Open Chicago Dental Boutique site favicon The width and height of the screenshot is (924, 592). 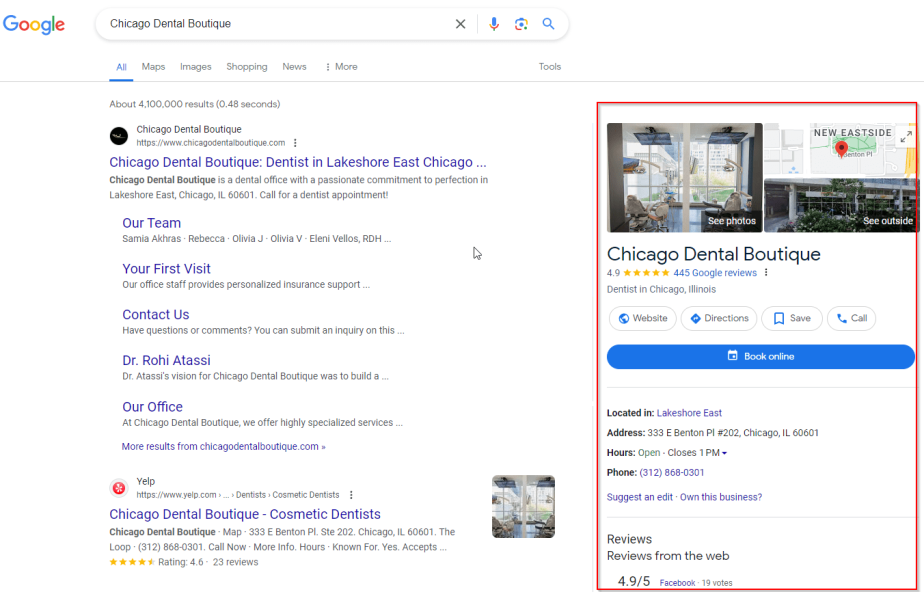point(119,136)
